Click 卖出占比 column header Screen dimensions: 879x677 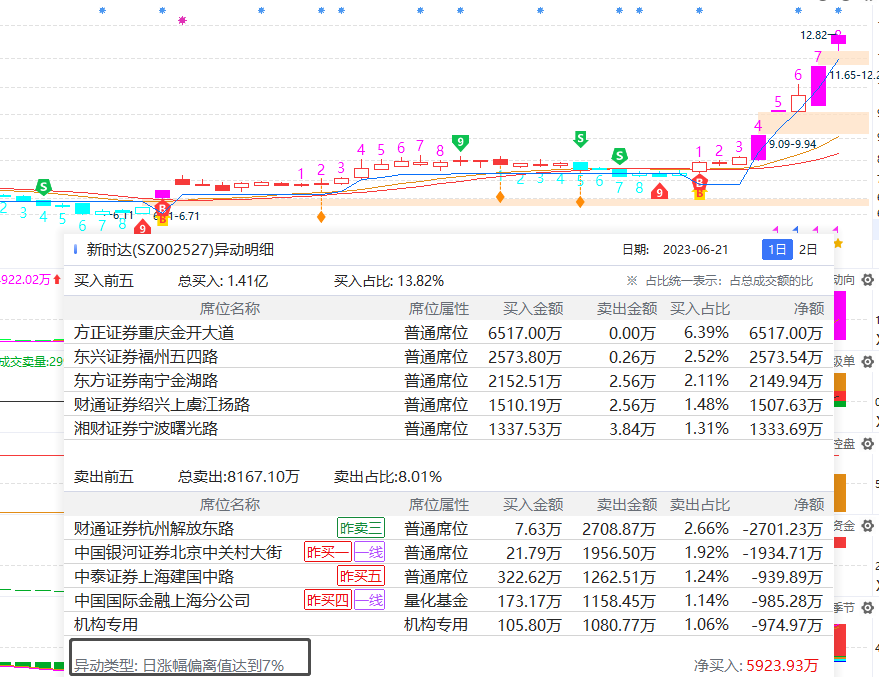(x=700, y=505)
